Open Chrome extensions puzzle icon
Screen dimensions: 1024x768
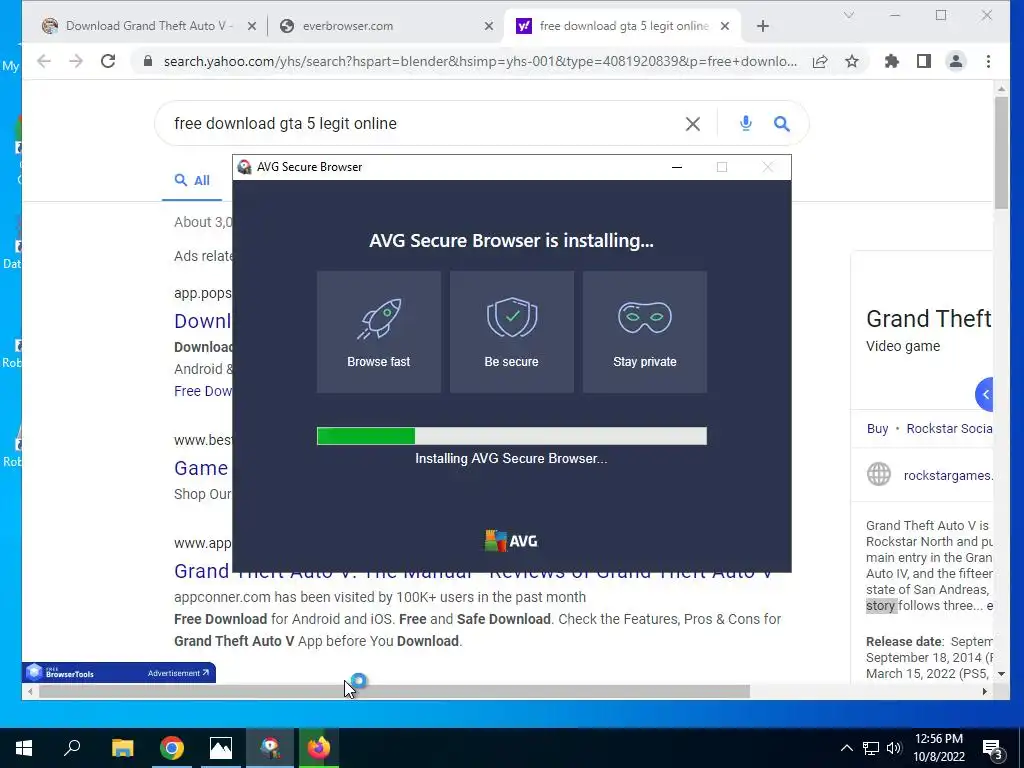pos(891,61)
